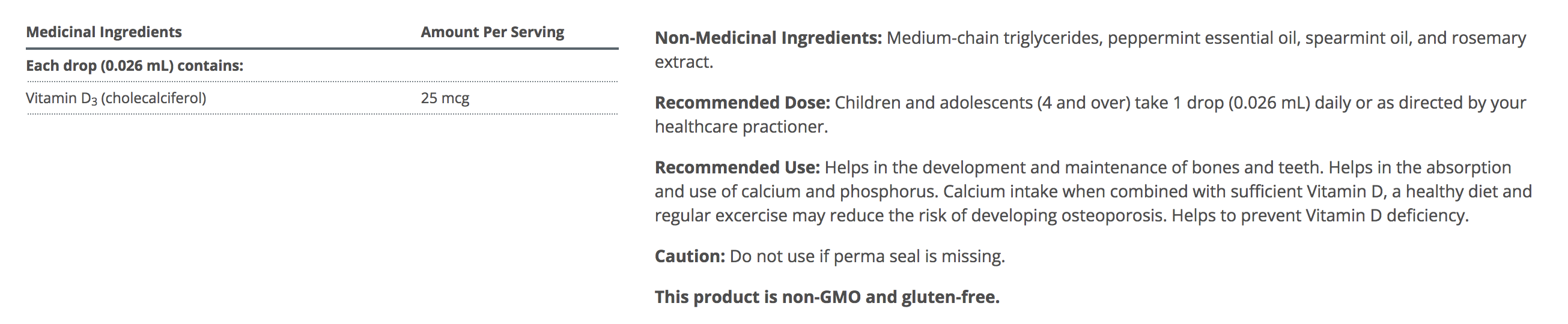Click the Recommended Use bold label
Image resolution: width=1568 pixels, height=324 pixels.
pyautogui.click(x=737, y=168)
